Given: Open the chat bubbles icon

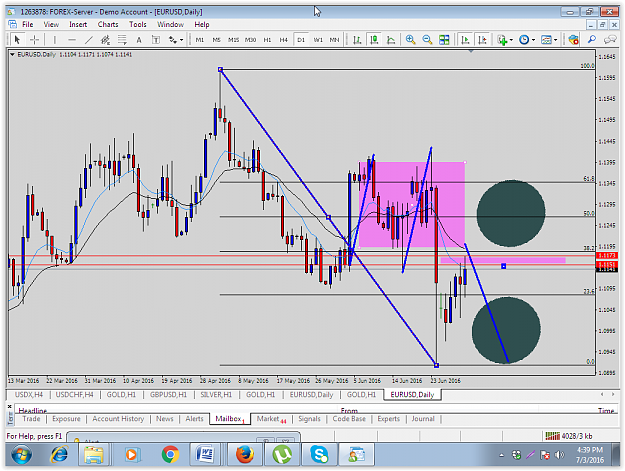Looking at the screenshot, I should click(610, 39).
